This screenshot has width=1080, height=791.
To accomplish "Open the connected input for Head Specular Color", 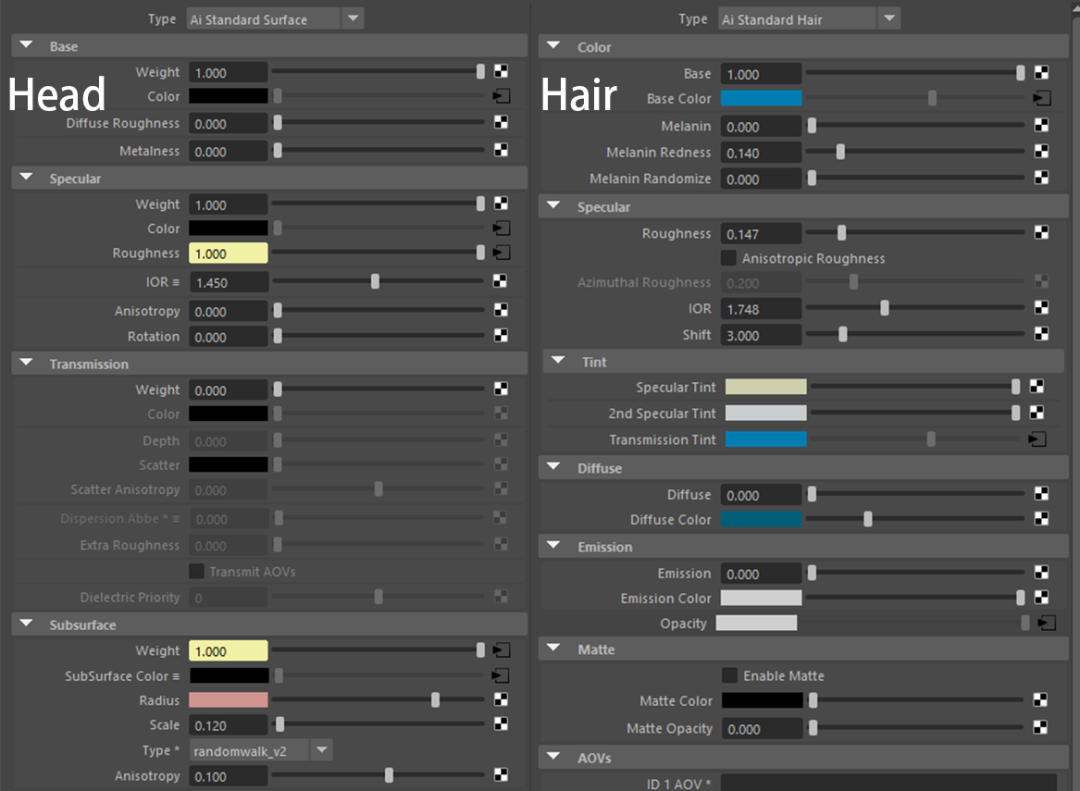I will 501,228.
